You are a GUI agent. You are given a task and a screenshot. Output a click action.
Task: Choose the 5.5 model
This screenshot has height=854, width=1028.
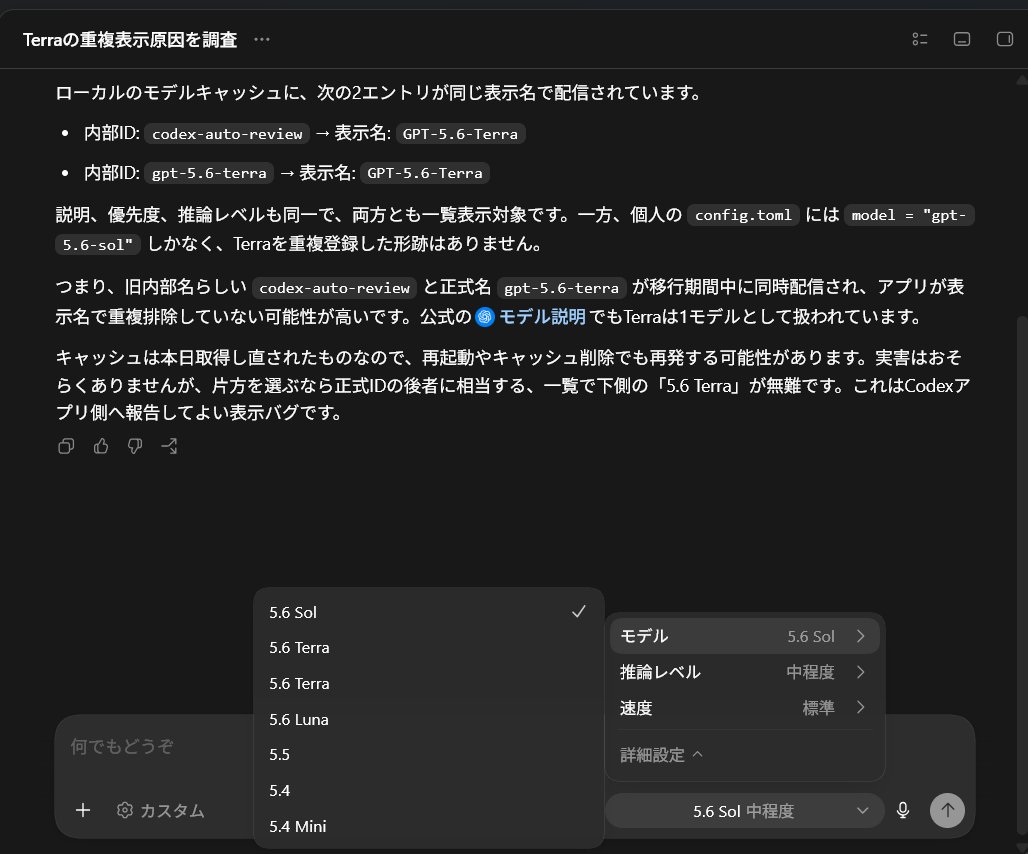[428, 754]
